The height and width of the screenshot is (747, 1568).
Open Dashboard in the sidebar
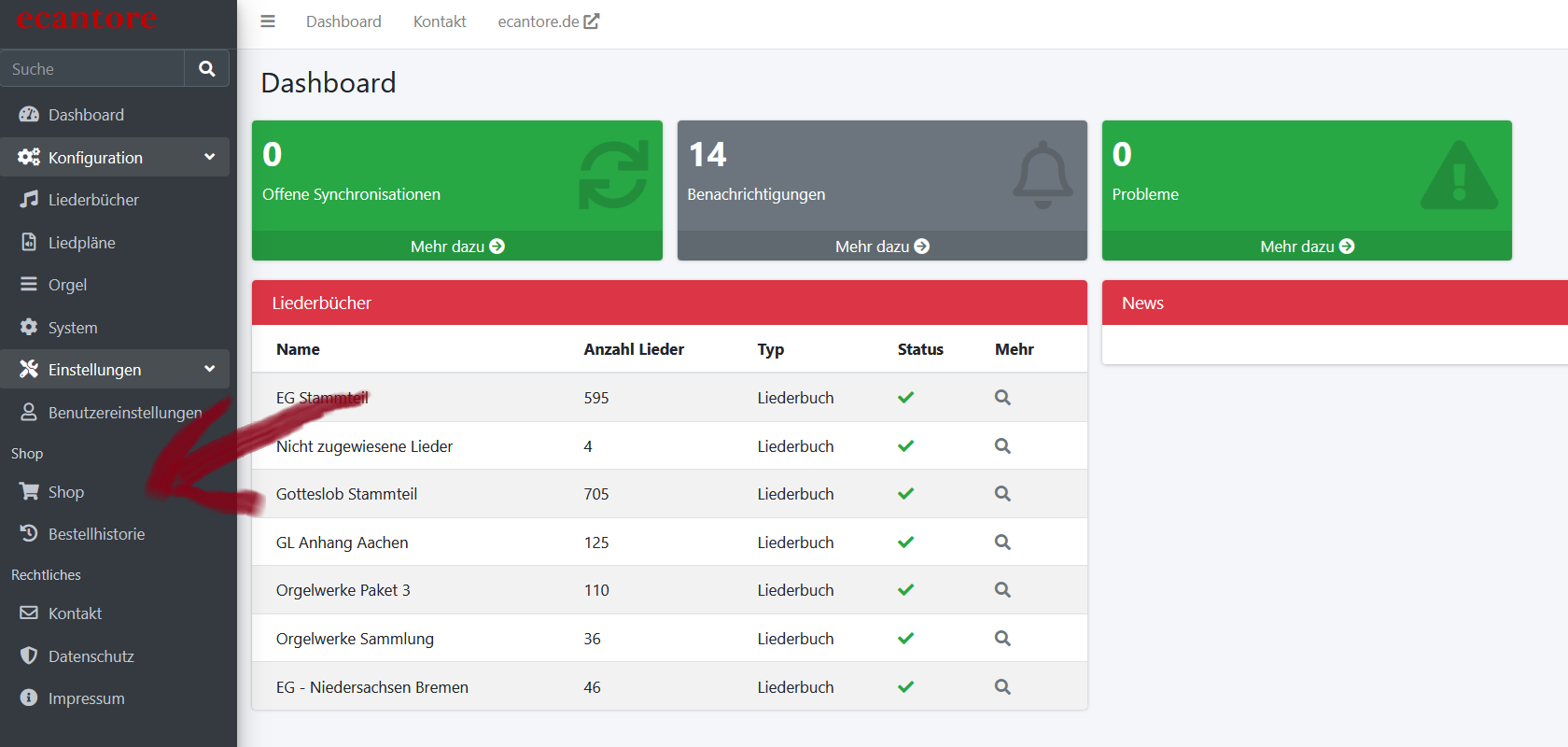(115, 115)
